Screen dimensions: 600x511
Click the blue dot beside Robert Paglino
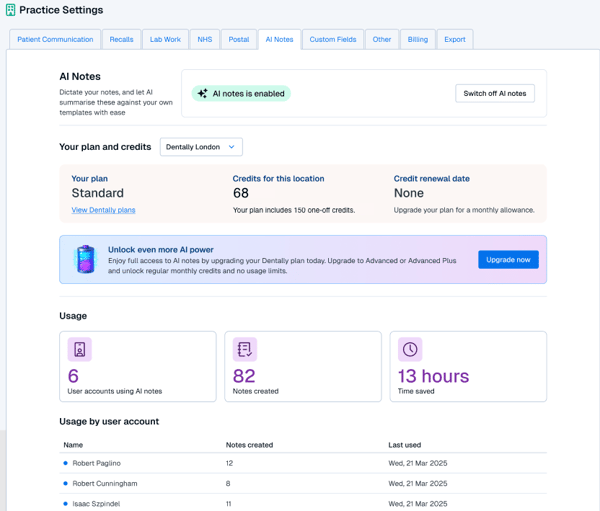point(66,463)
